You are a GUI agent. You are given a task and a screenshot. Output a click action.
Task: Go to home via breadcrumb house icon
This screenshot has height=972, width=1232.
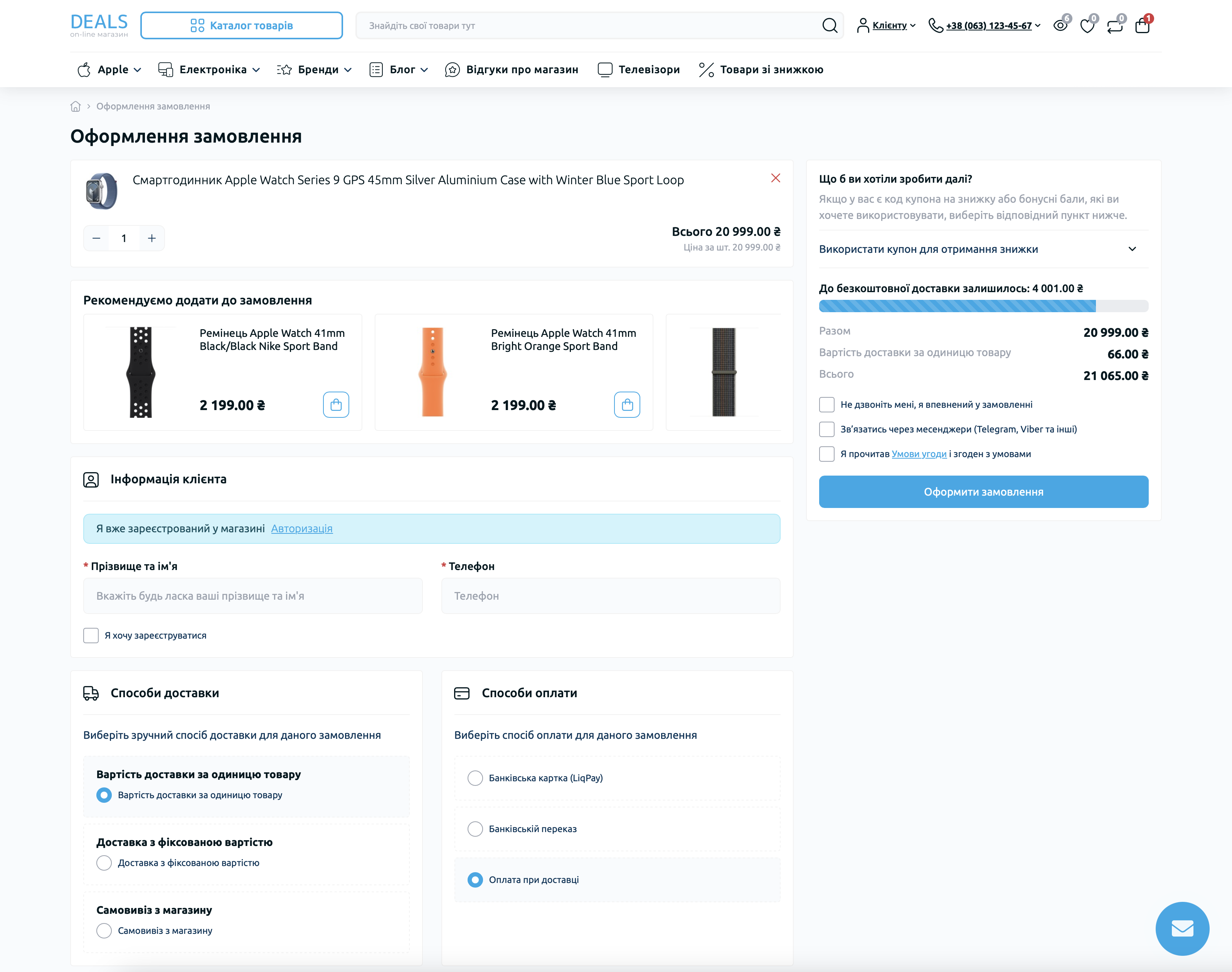[x=76, y=106]
